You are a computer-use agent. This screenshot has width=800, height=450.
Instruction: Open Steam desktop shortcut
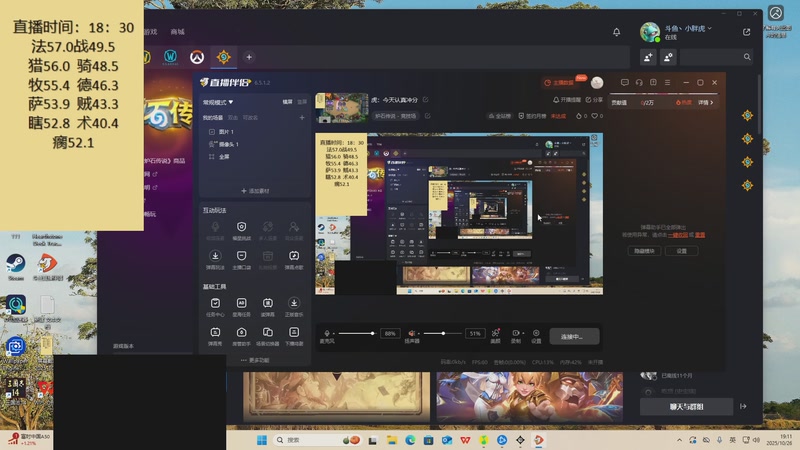pos(16,267)
